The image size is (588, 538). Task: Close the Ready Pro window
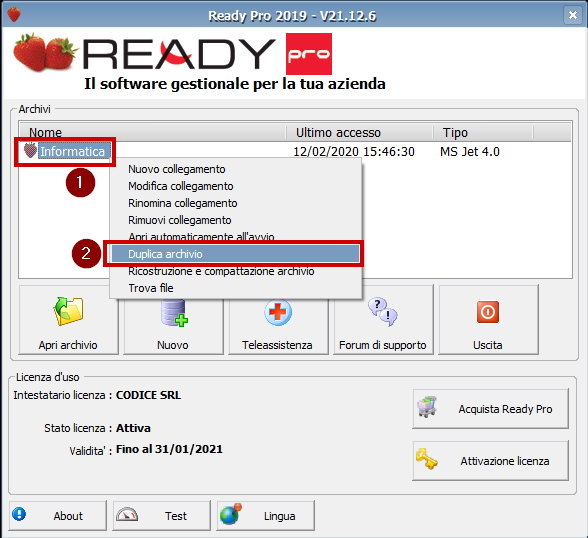tap(573, 15)
